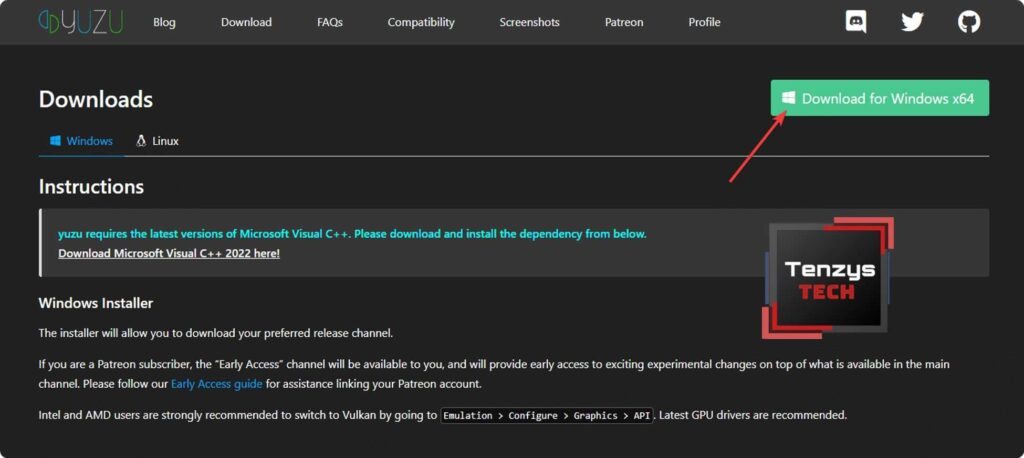The width and height of the screenshot is (1024, 458).
Task: Click the Instructions heading
Action: [x=91, y=187]
